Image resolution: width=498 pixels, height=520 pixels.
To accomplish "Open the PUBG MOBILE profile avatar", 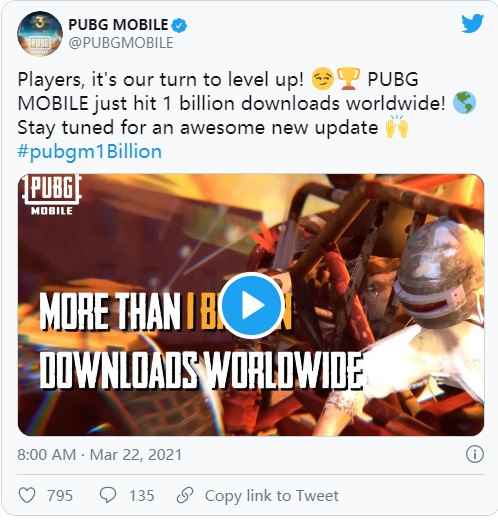I will [40, 33].
